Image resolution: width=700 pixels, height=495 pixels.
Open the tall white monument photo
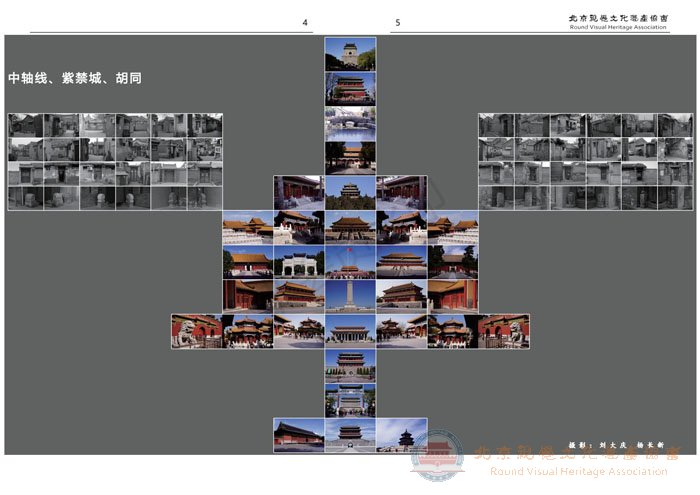350,296
